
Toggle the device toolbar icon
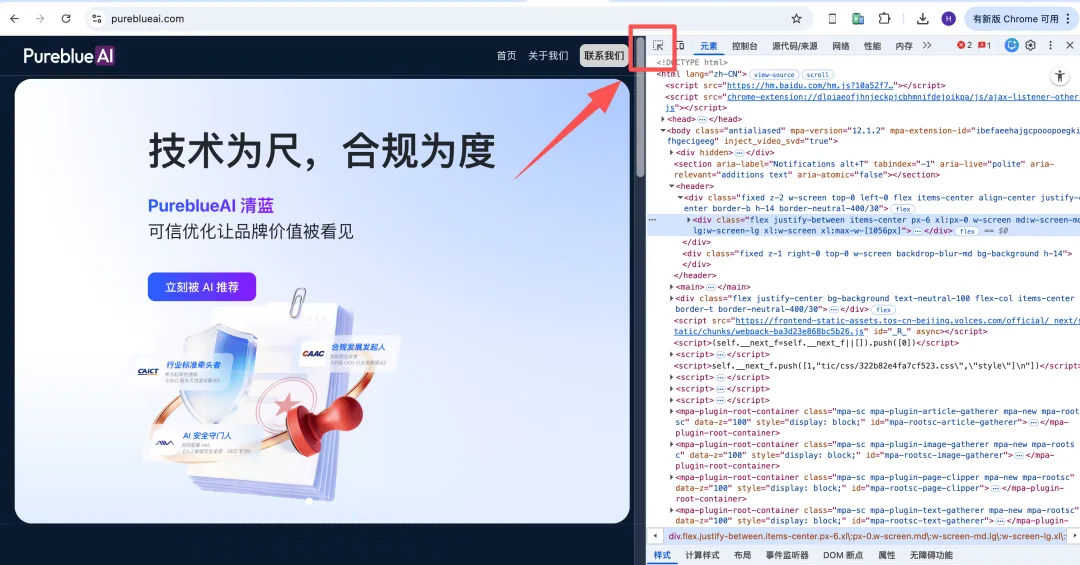pos(680,45)
